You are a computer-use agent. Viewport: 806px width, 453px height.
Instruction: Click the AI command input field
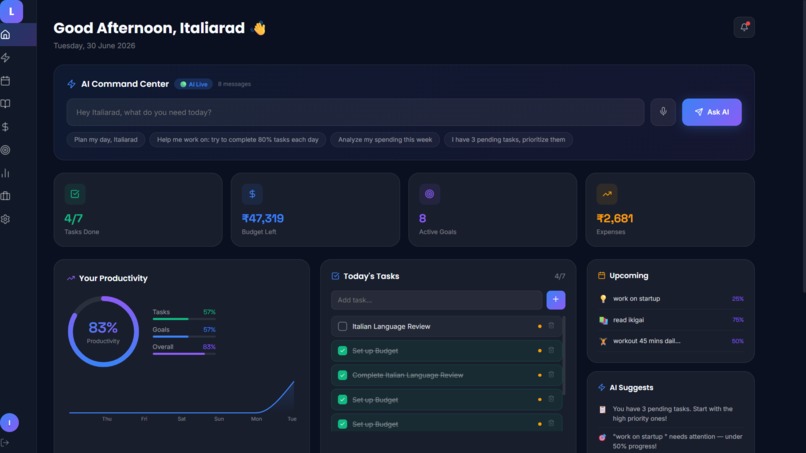tap(355, 112)
